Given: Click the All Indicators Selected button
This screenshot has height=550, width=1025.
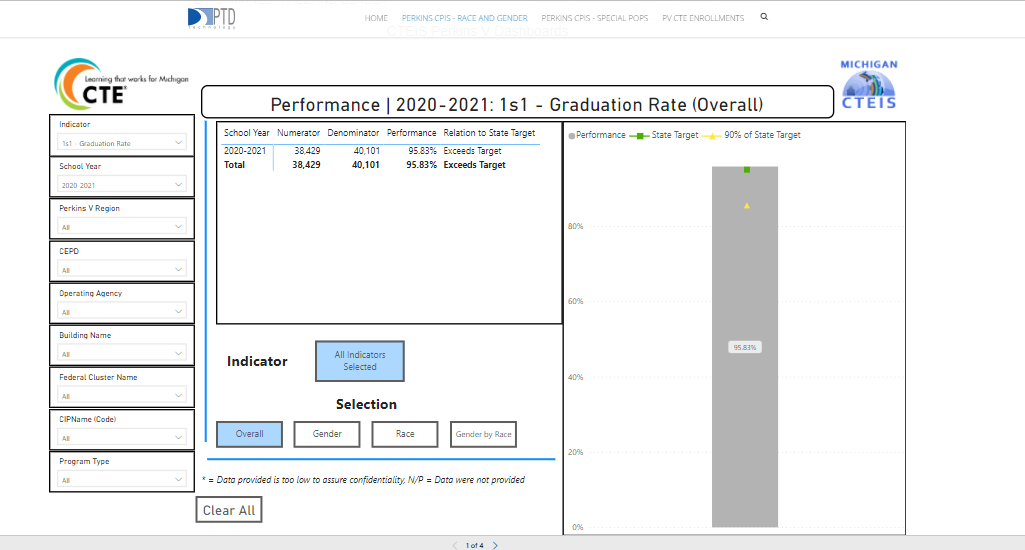Looking at the screenshot, I should 360,361.
